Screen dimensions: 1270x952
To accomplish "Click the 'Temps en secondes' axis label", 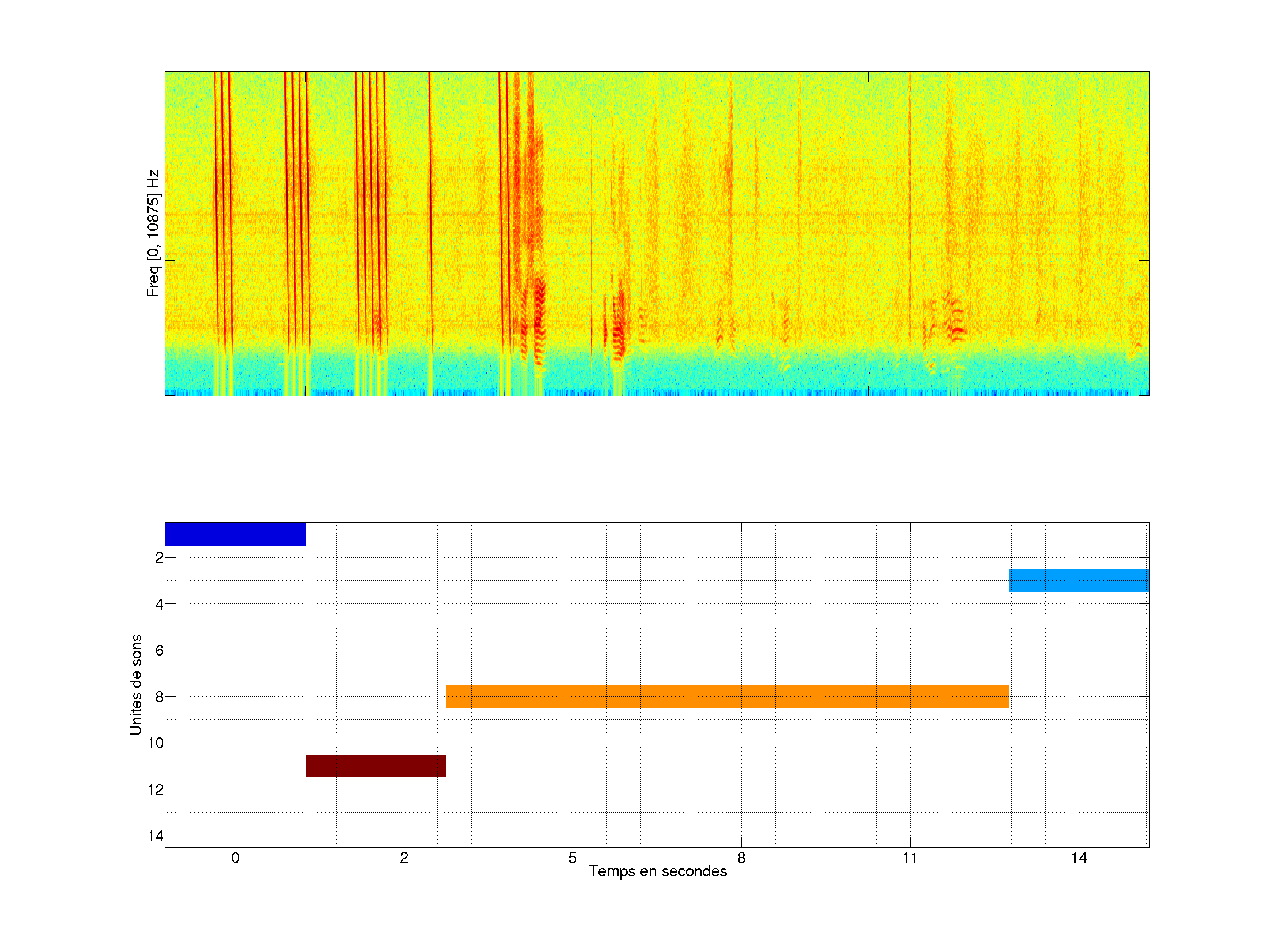I will pyautogui.click(x=657, y=871).
